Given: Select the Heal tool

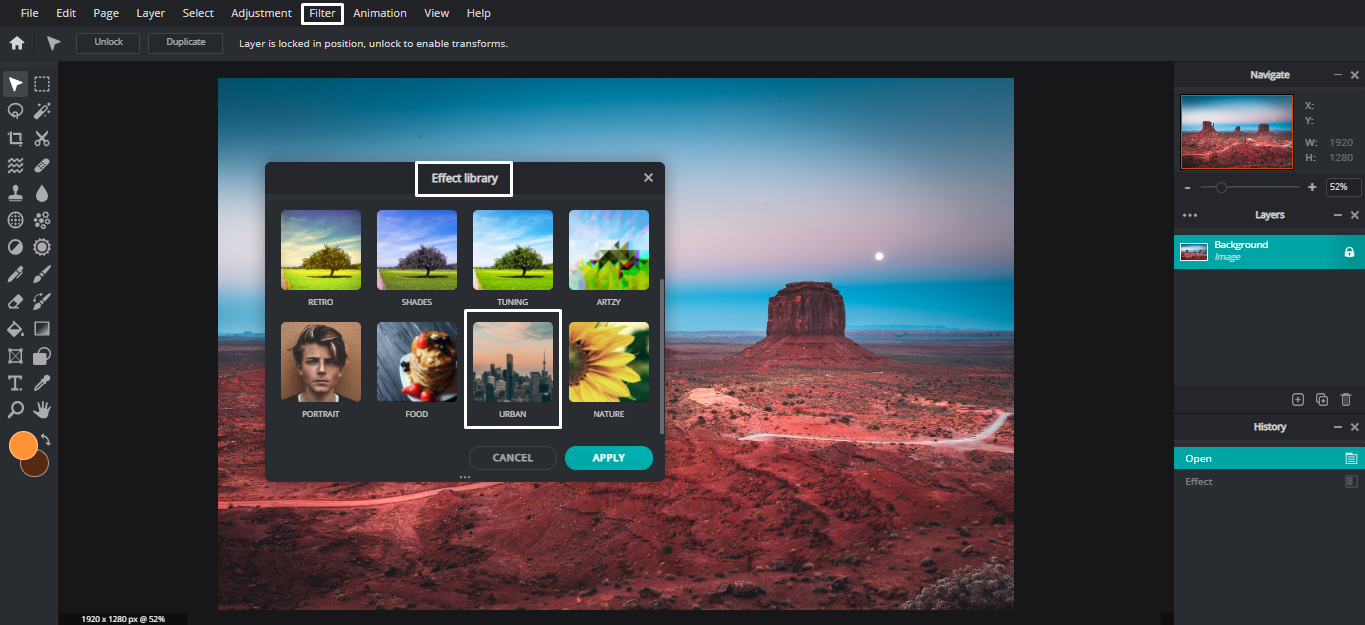Looking at the screenshot, I should 41,165.
